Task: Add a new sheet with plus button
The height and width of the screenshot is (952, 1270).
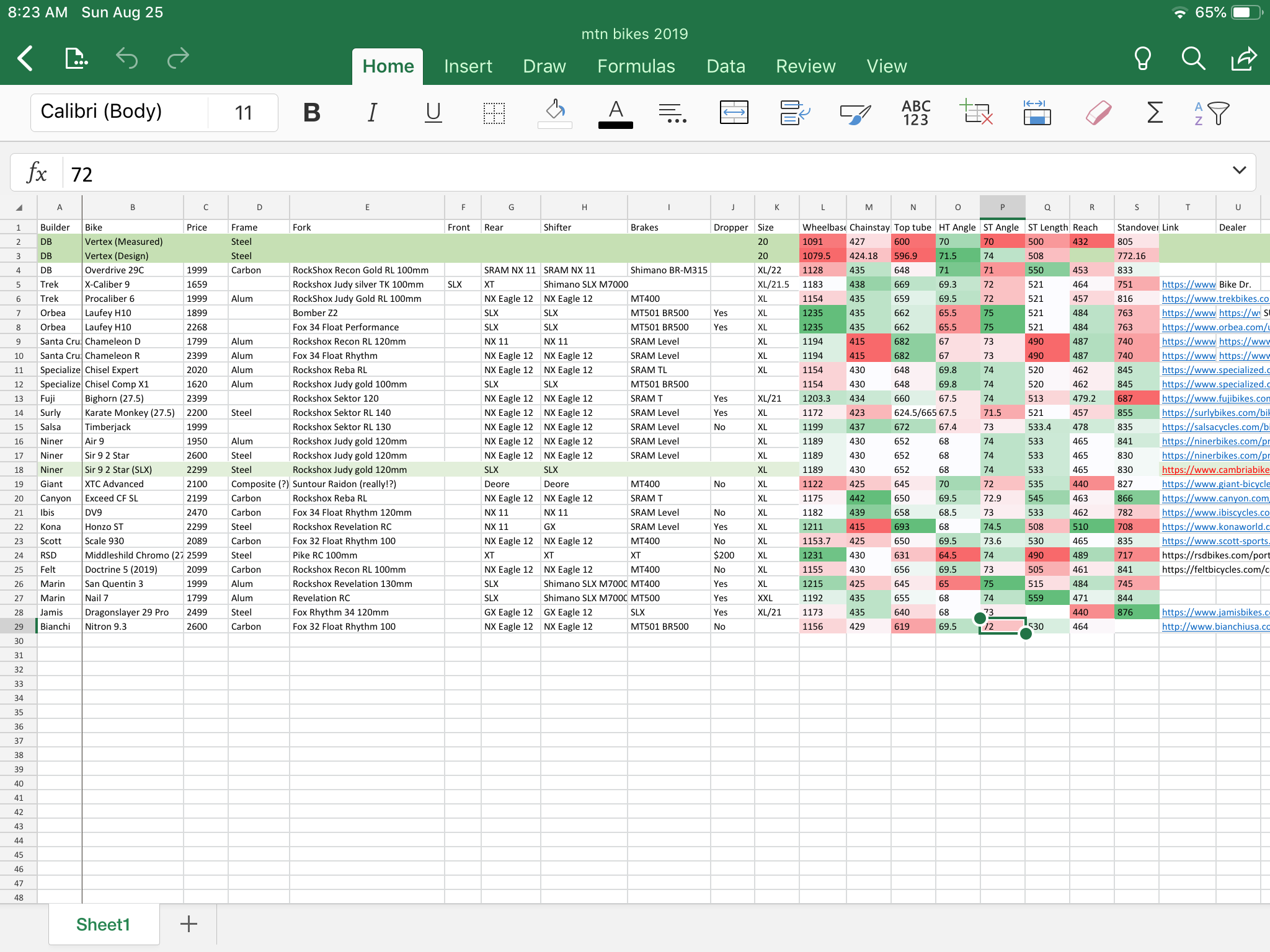Action: click(x=189, y=924)
